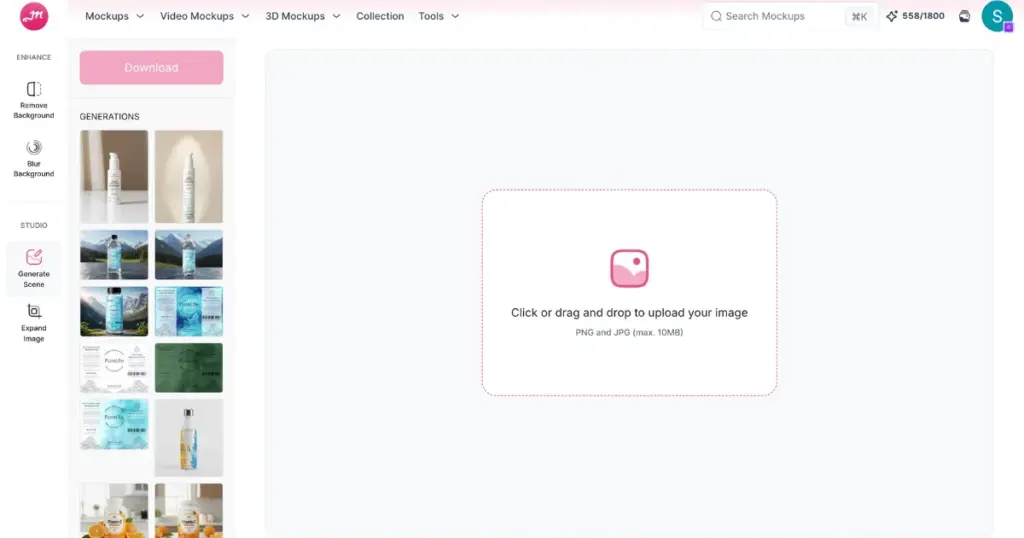Select the yellow patterned bottle thumbnail
Image resolution: width=1024 pixels, height=538 pixels.
point(189,437)
